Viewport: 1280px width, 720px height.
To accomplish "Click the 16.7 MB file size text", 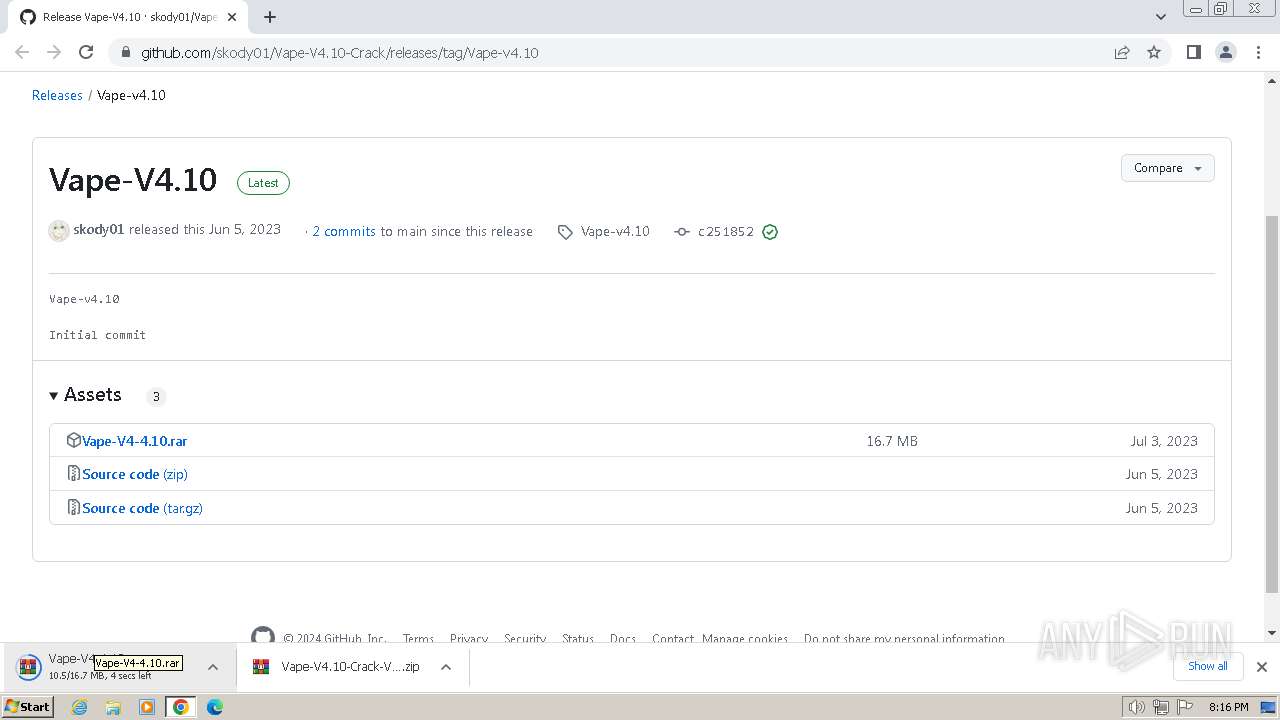I will 892,441.
